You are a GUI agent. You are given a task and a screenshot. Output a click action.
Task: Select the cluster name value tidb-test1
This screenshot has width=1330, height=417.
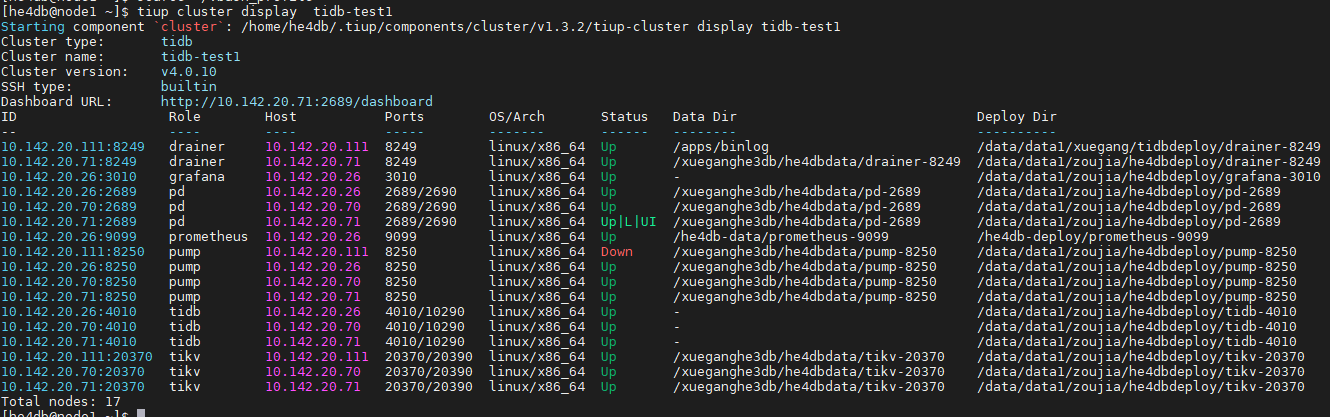201,57
